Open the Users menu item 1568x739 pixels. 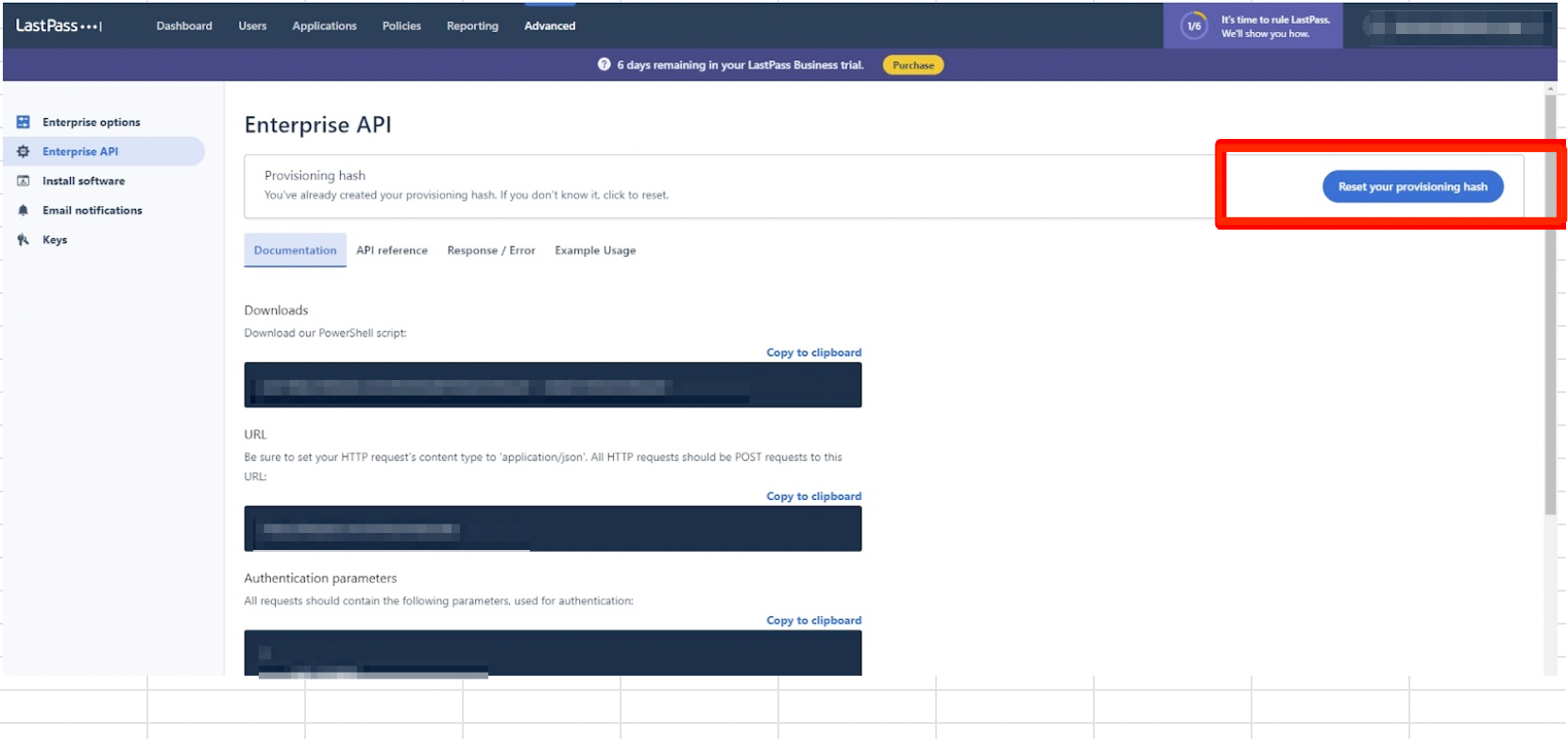click(x=252, y=26)
